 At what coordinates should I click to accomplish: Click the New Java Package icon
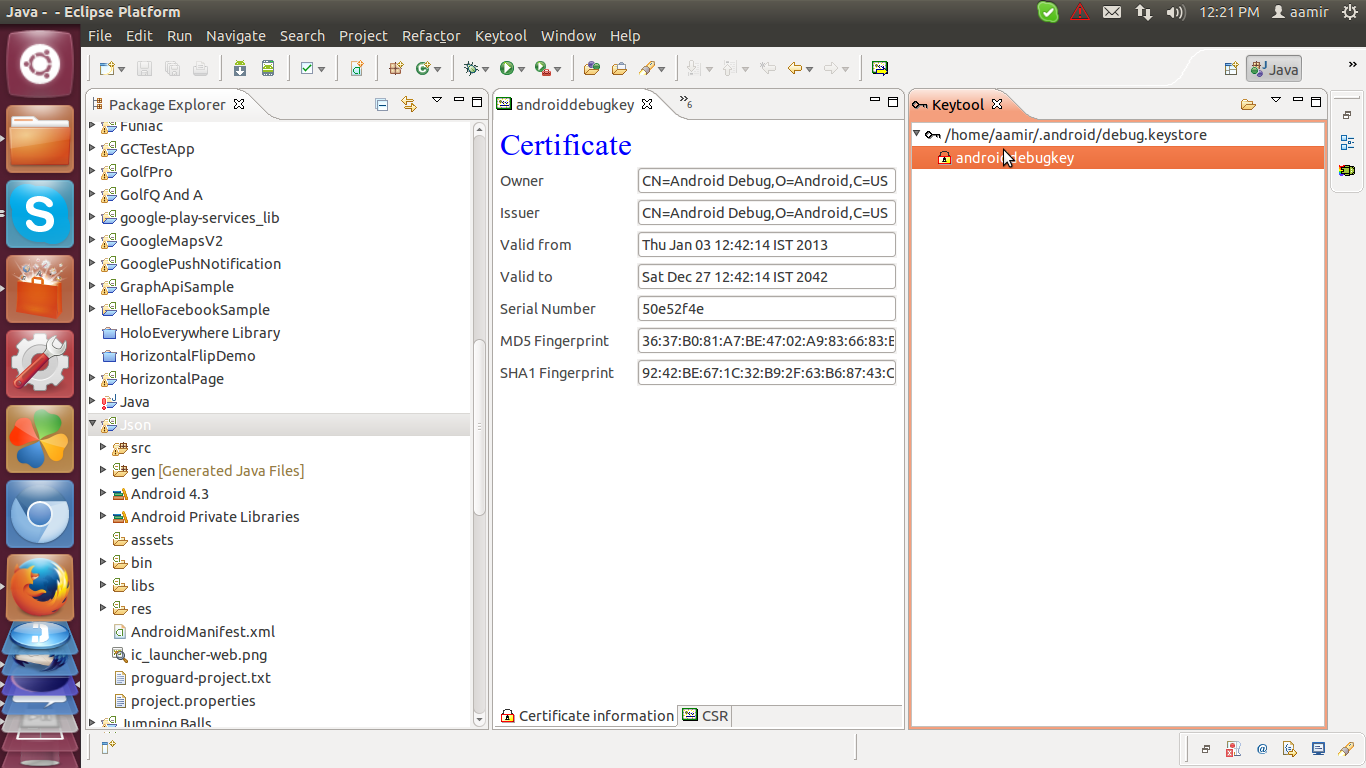pos(396,68)
